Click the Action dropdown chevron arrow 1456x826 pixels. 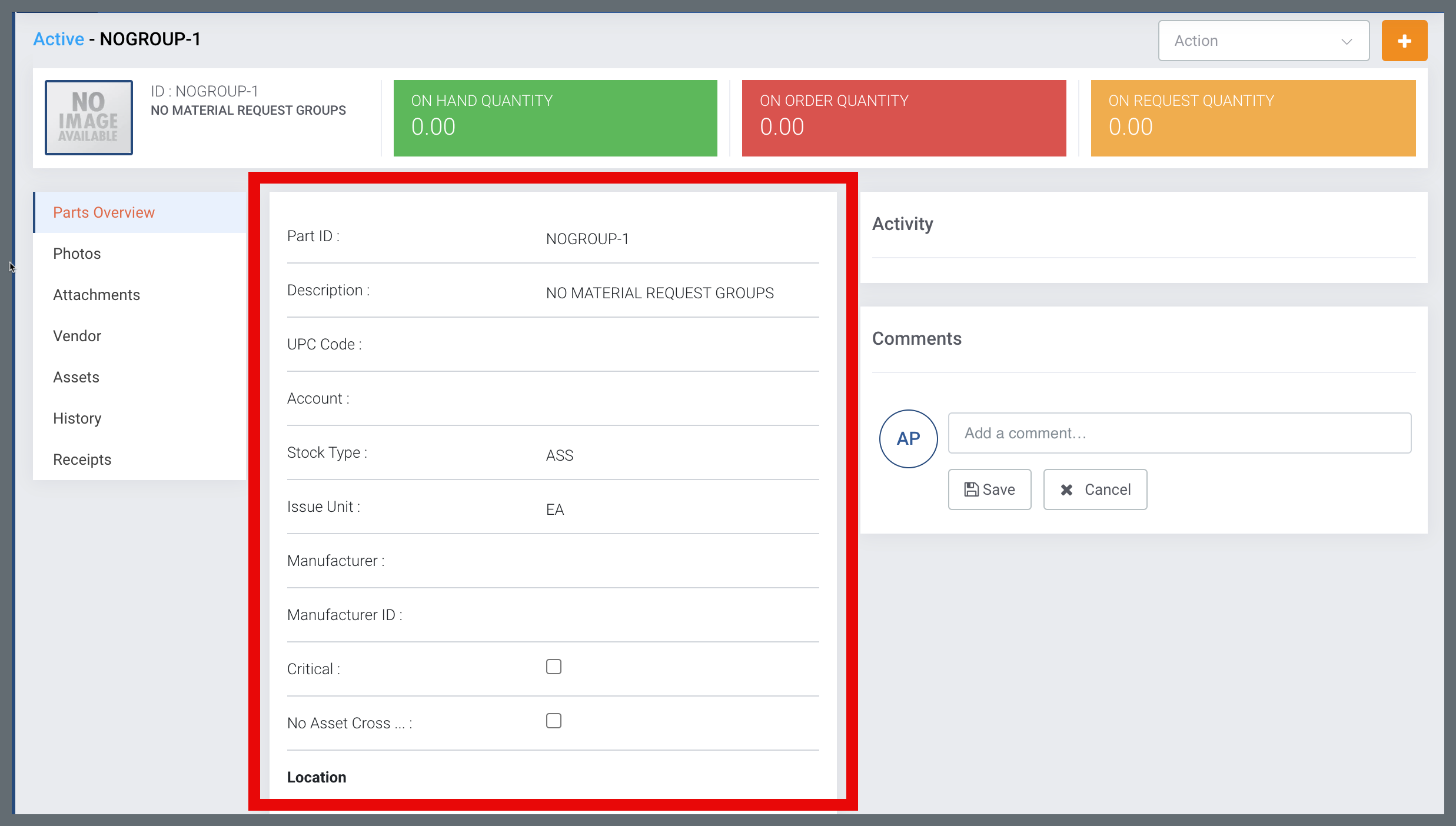[x=1347, y=41]
